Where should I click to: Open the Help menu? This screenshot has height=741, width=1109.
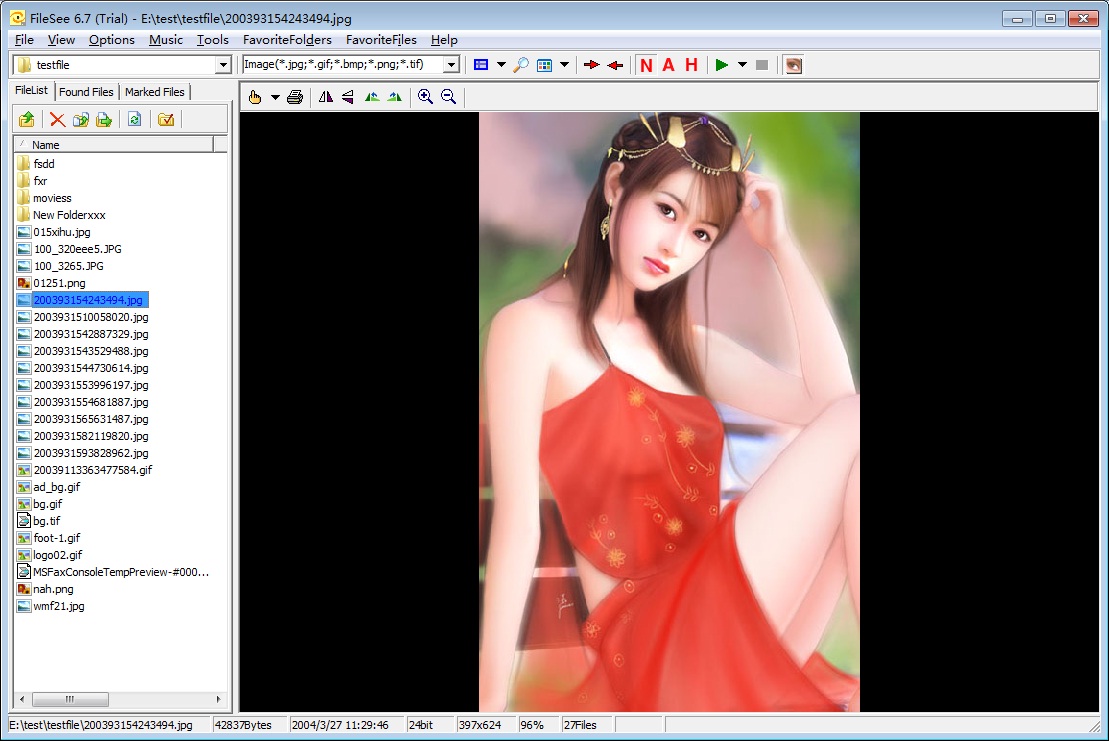click(444, 40)
